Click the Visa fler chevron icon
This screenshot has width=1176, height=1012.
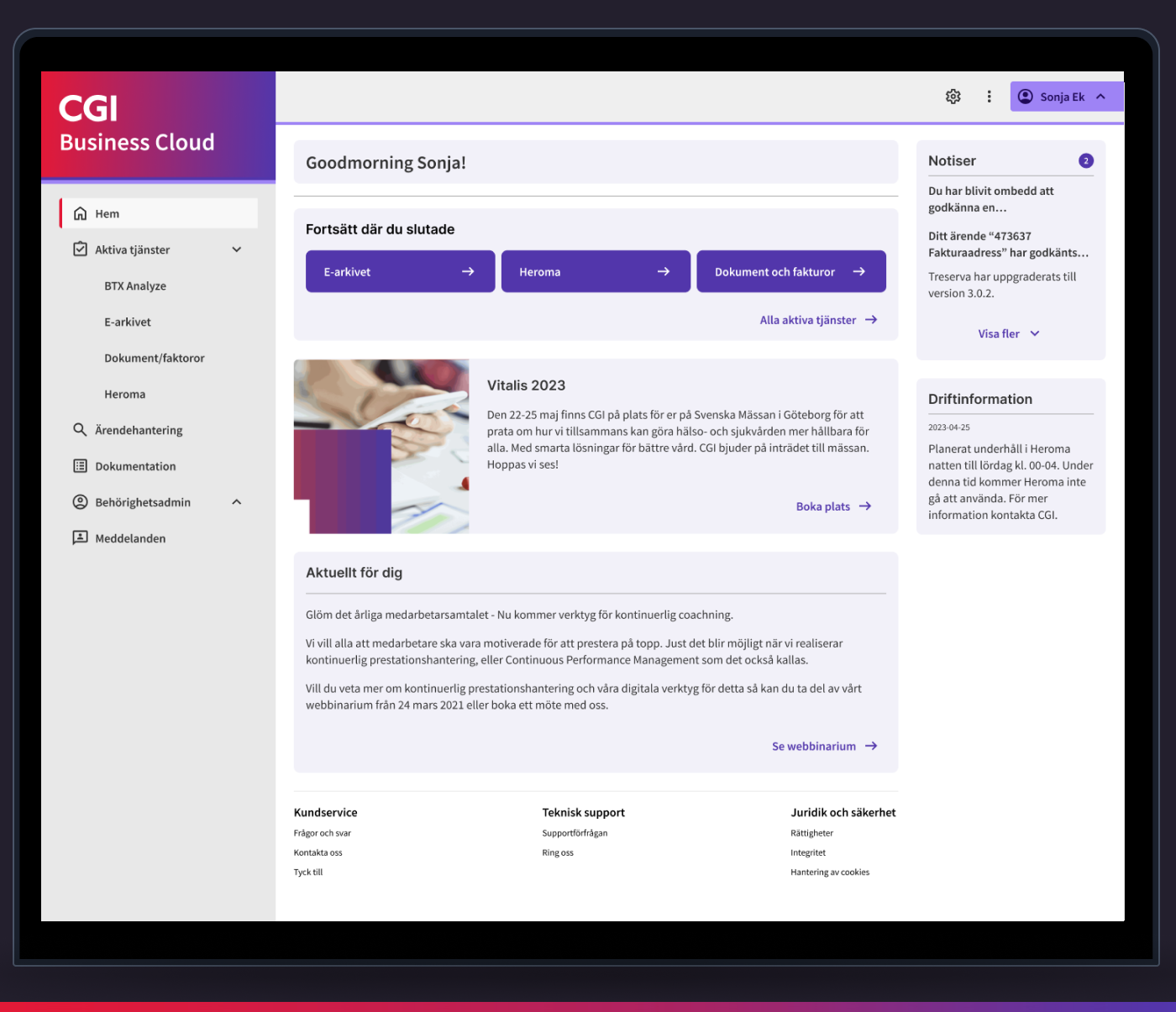tap(1035, 333)
